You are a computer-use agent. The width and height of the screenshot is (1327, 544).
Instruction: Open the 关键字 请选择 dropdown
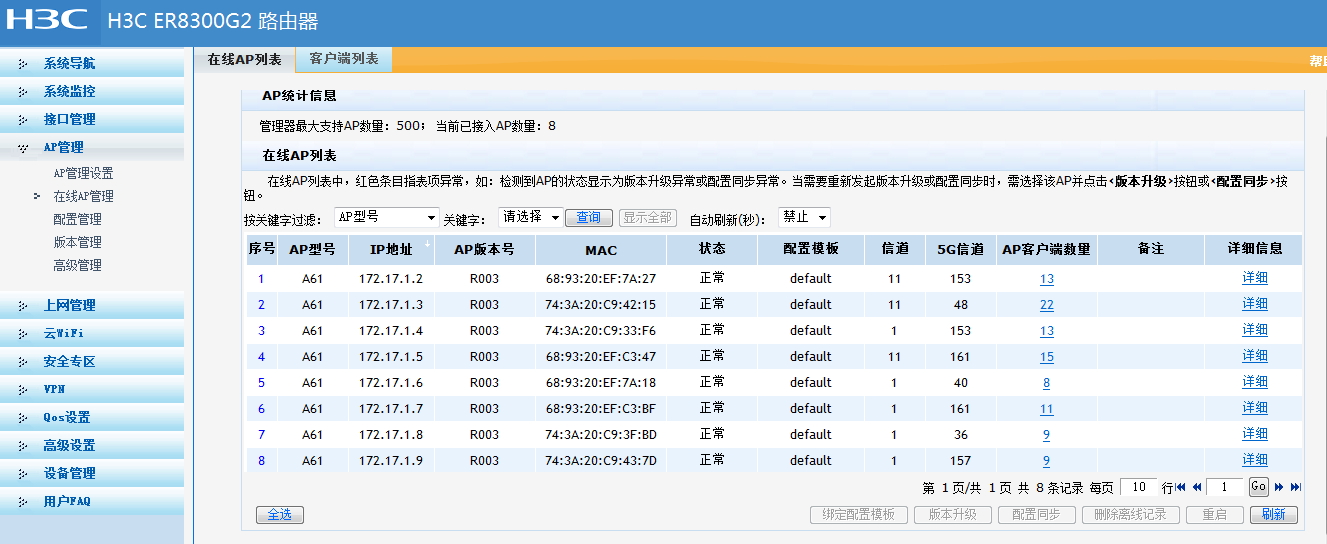pos(530,217)
